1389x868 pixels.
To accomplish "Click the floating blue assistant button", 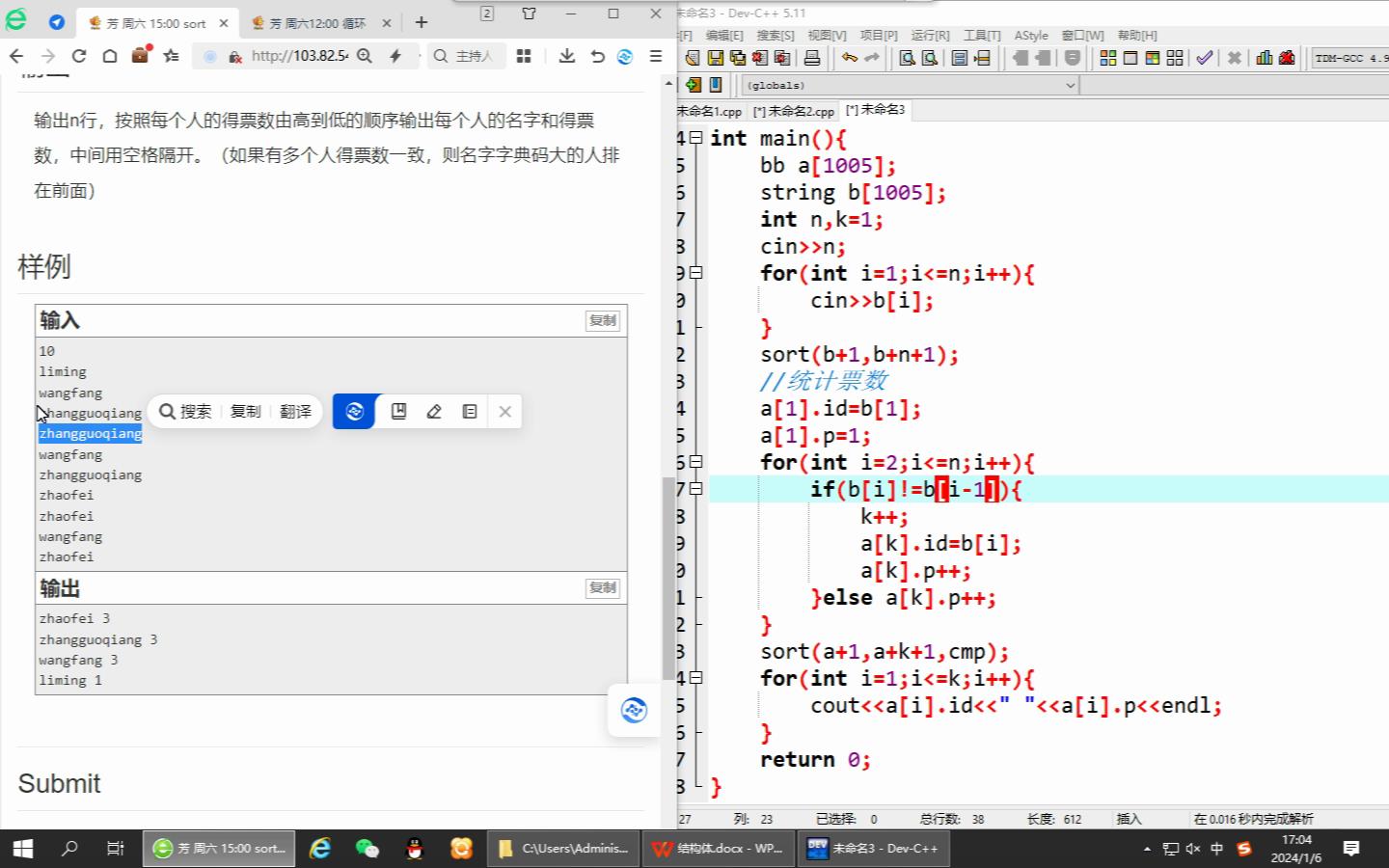I will click(634, 711).
